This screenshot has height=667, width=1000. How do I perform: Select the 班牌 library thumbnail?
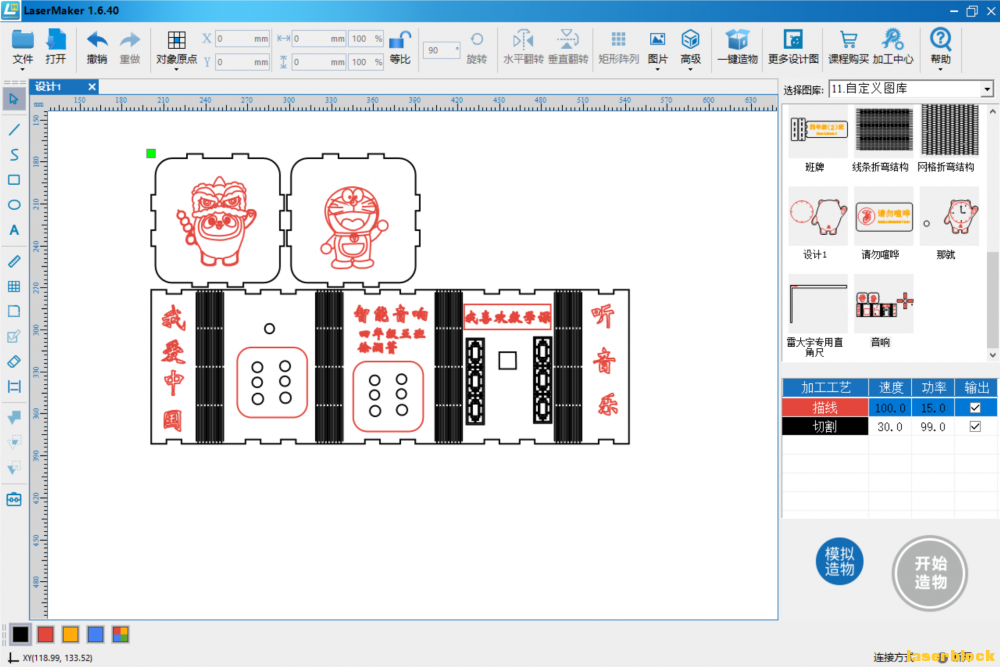coord(818,132)
